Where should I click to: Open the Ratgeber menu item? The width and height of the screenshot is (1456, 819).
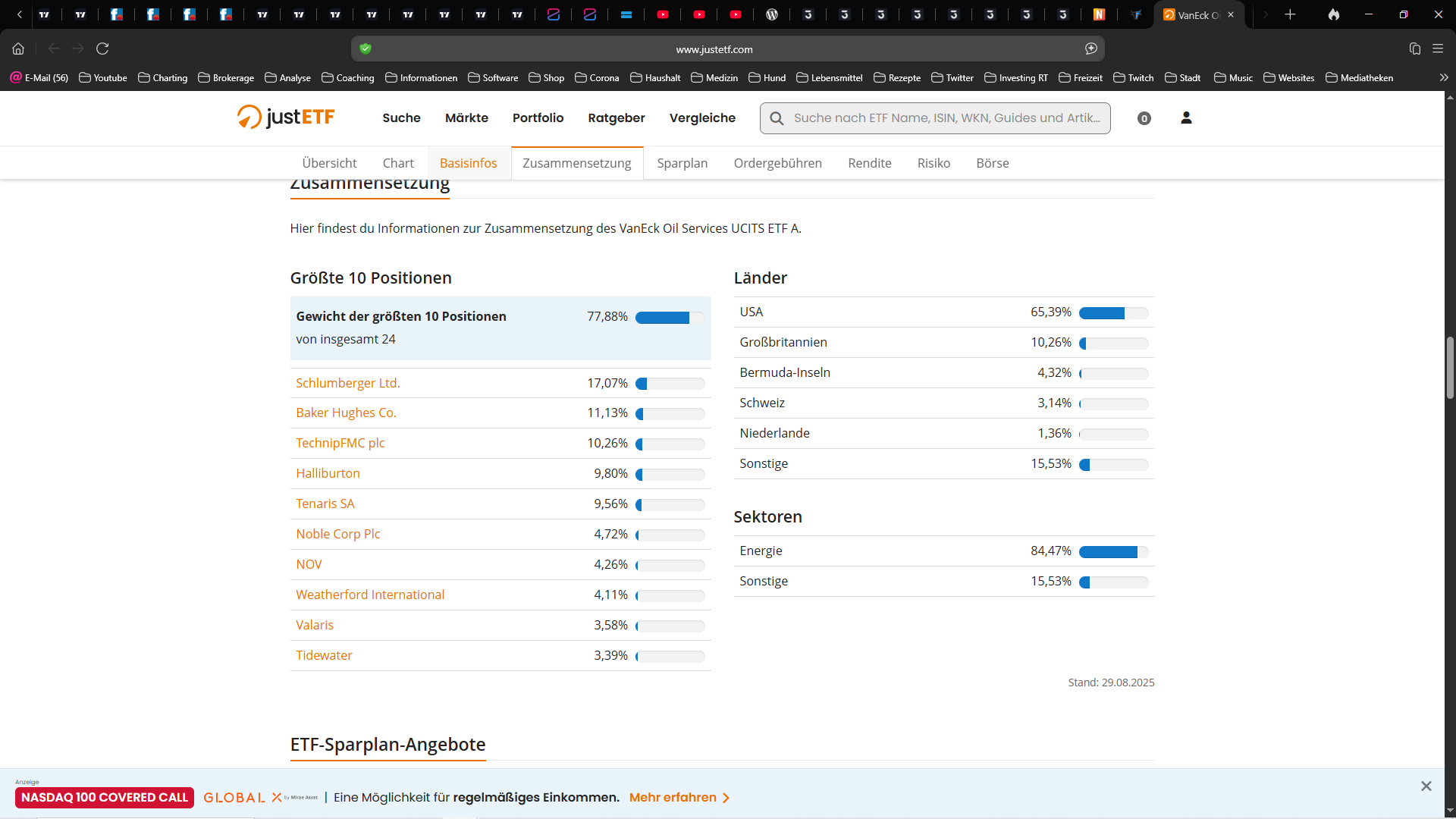coord(616,118)
